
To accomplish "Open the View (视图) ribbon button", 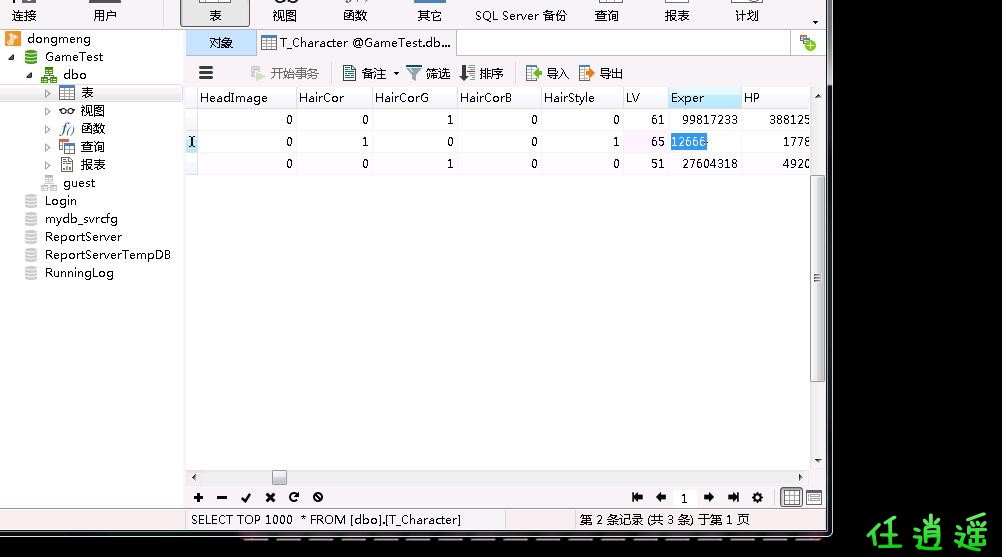I will click(284, 13).
